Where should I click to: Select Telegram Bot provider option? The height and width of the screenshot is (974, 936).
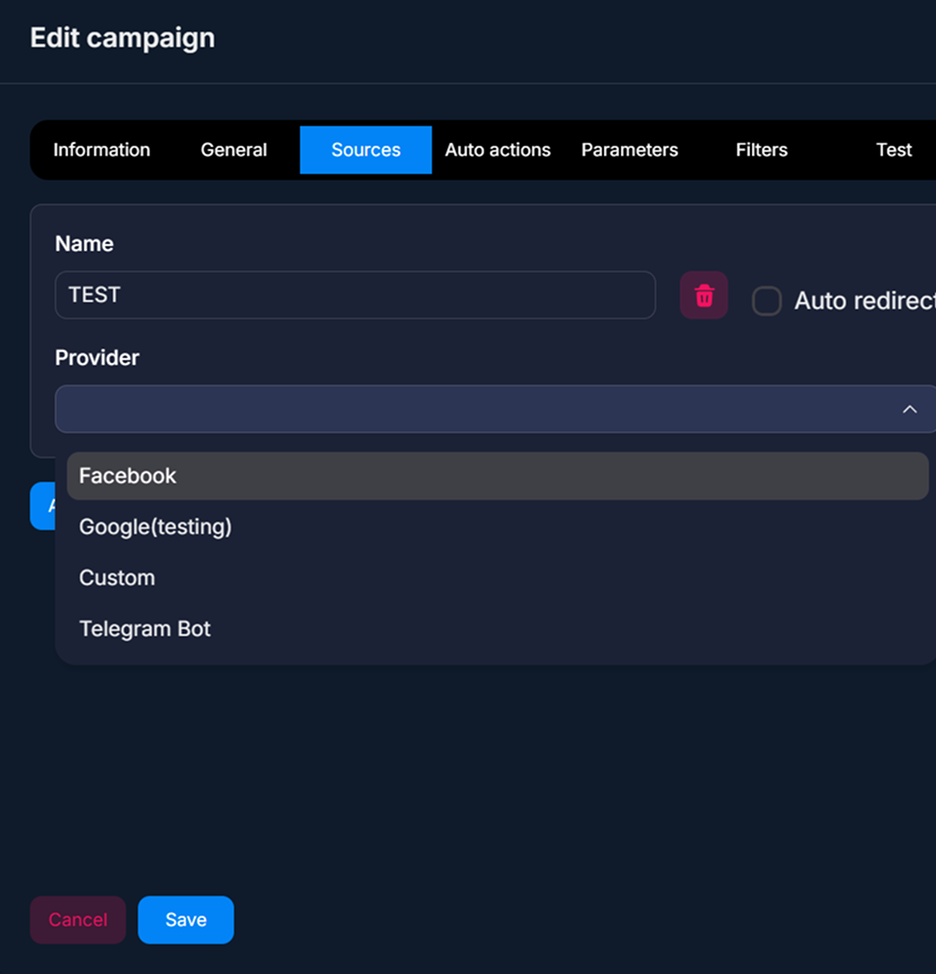point(498,629)
